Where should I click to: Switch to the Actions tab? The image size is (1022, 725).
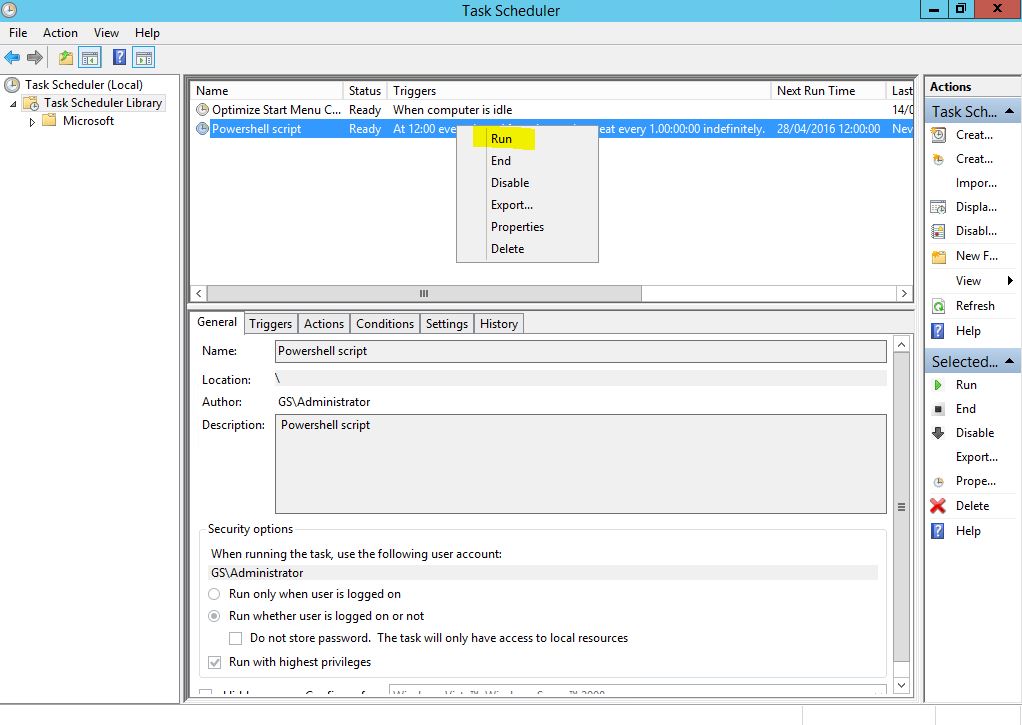click(324, 324)
